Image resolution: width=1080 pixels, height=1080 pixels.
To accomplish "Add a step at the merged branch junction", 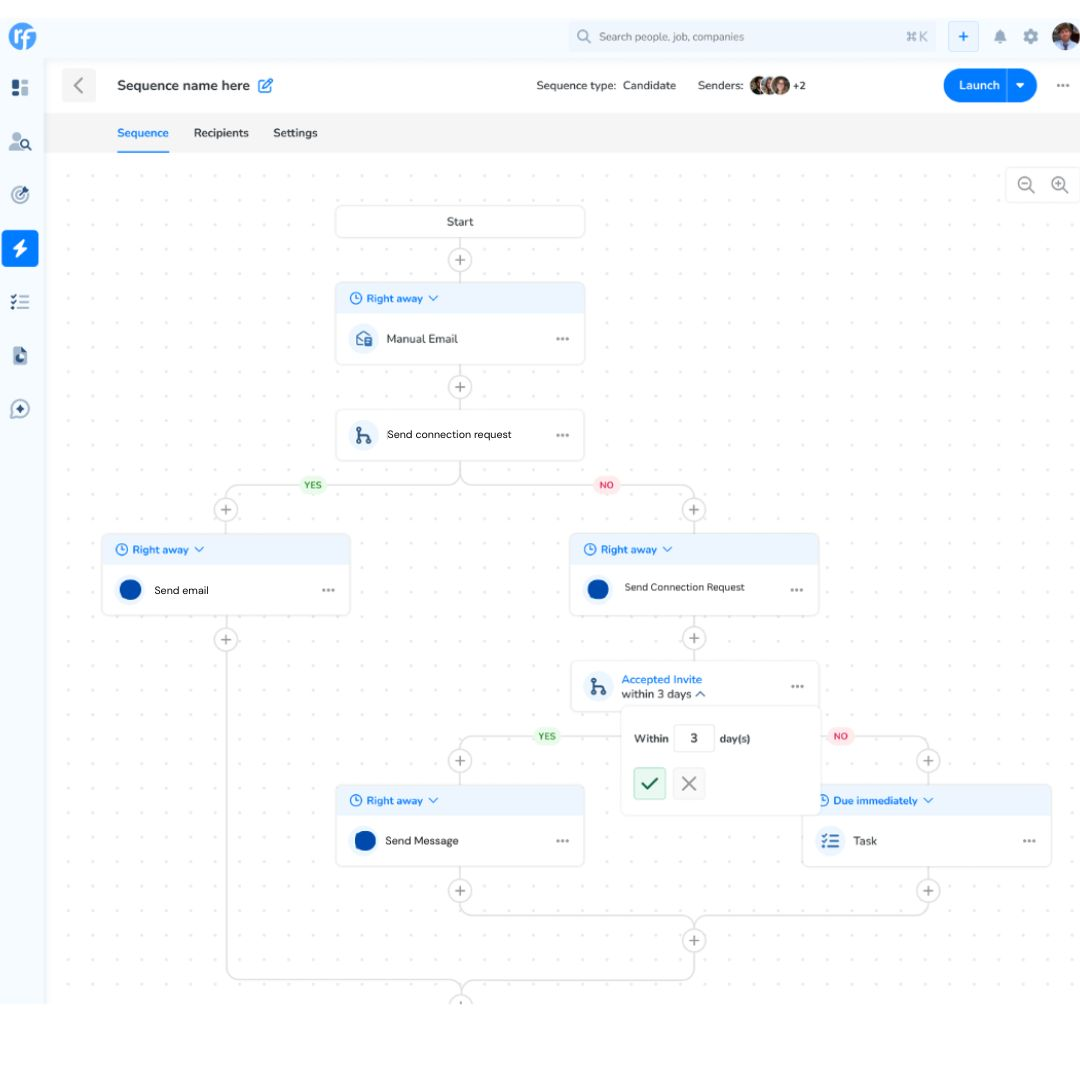I will [x=694, y=941].
